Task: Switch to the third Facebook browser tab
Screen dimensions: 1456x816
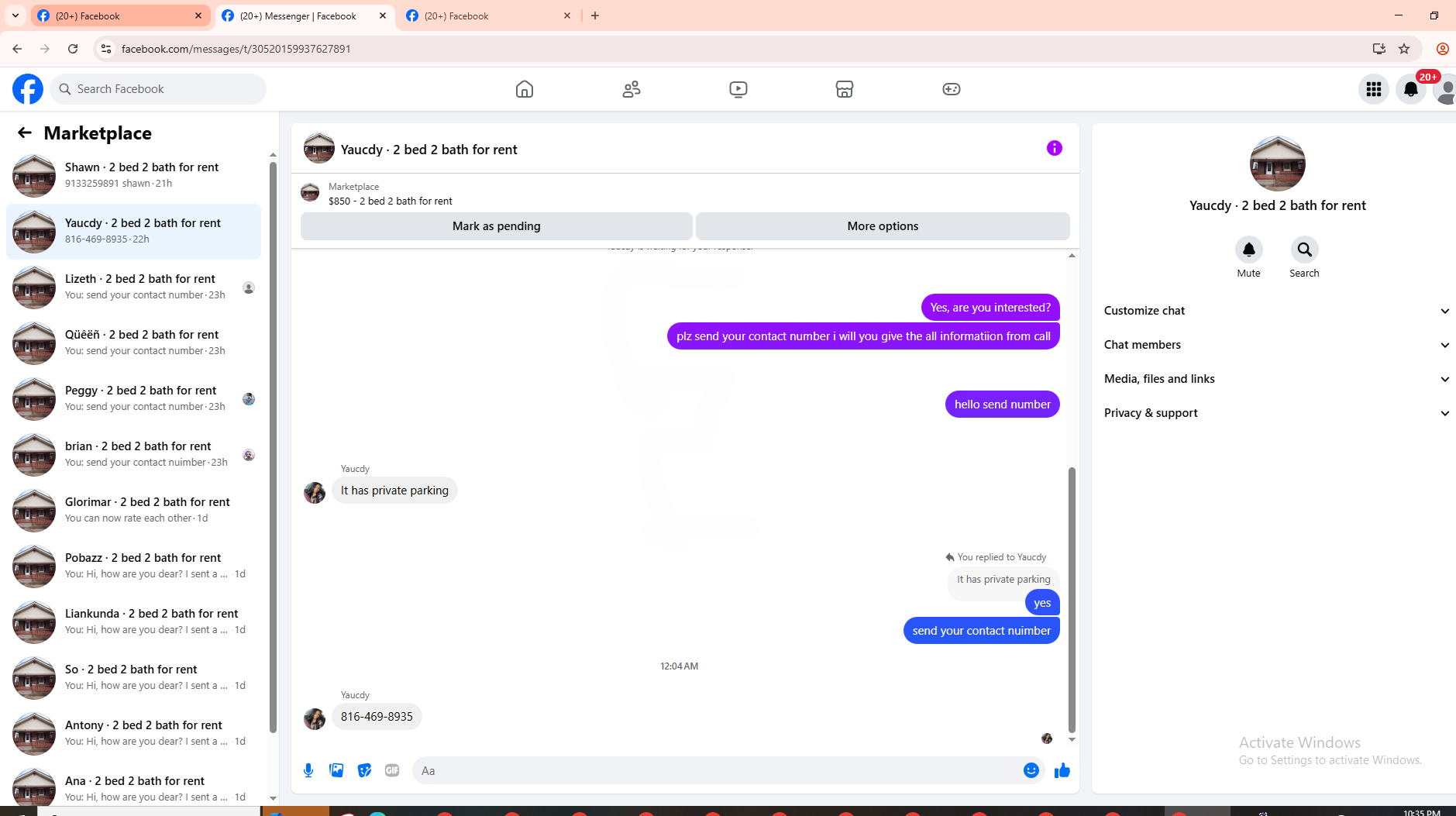Action: coord(490,15)
